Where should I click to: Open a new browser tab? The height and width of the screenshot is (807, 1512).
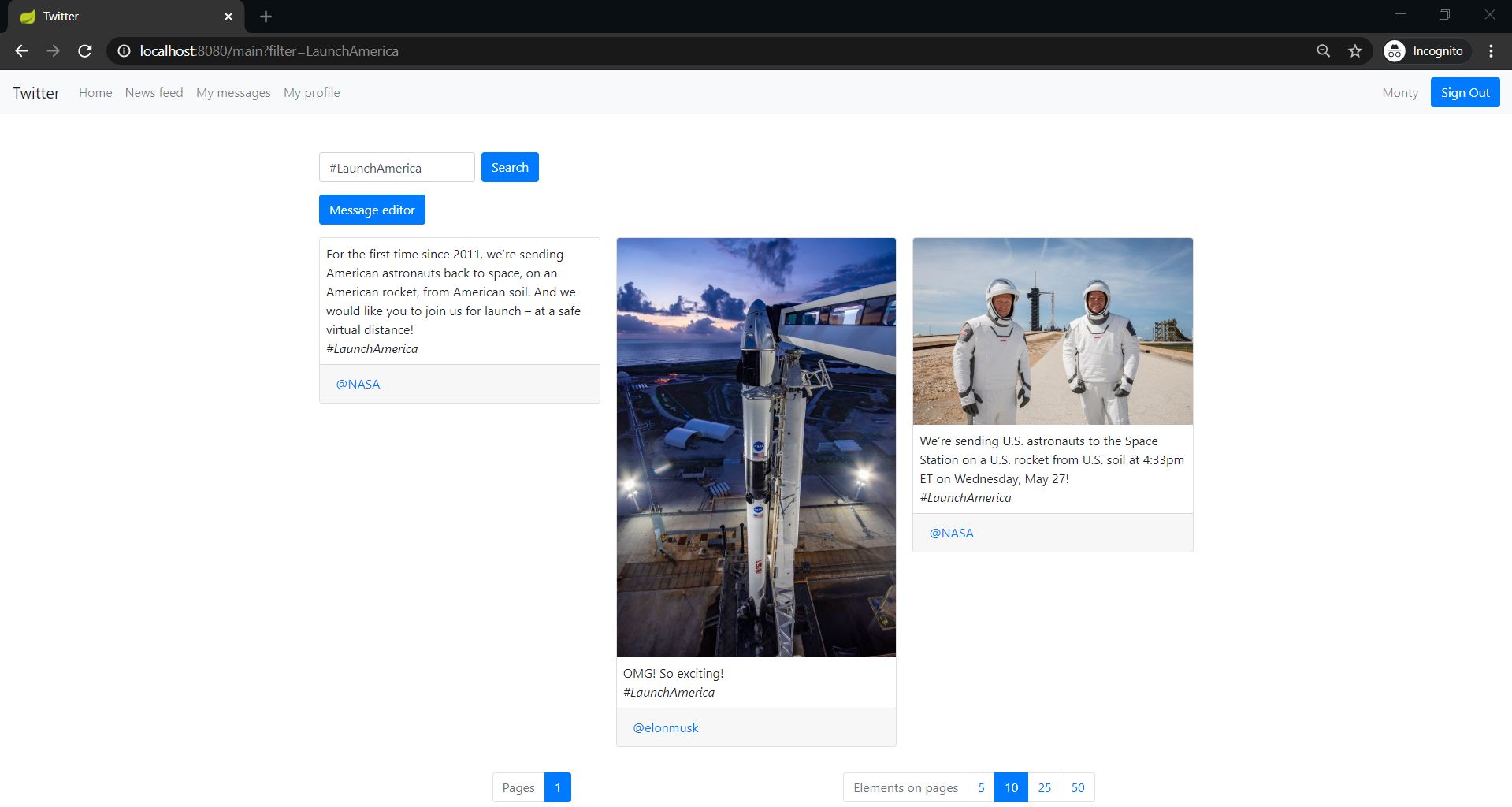[266, 16]
